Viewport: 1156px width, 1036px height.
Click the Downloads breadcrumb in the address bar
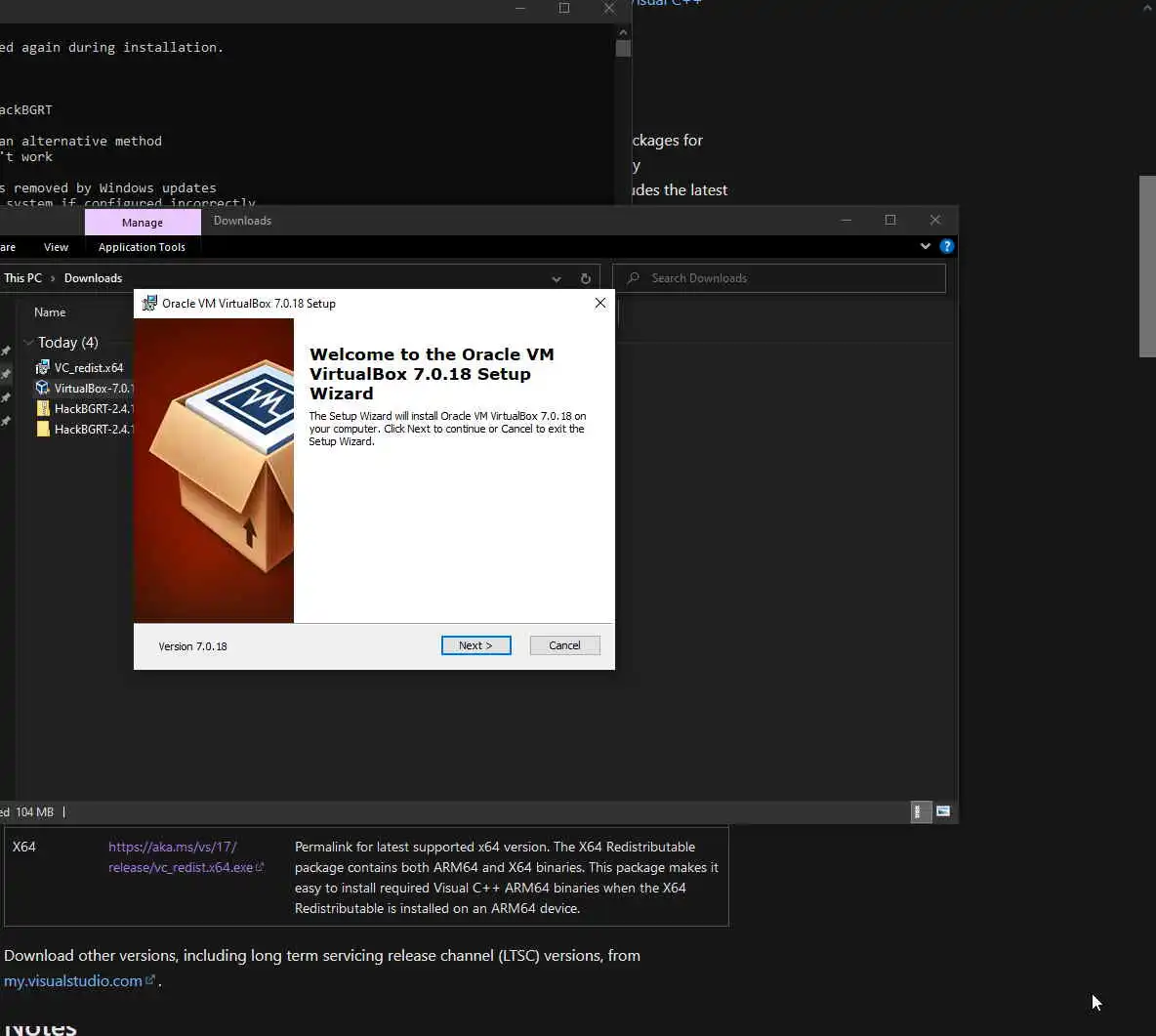(93, 278)
